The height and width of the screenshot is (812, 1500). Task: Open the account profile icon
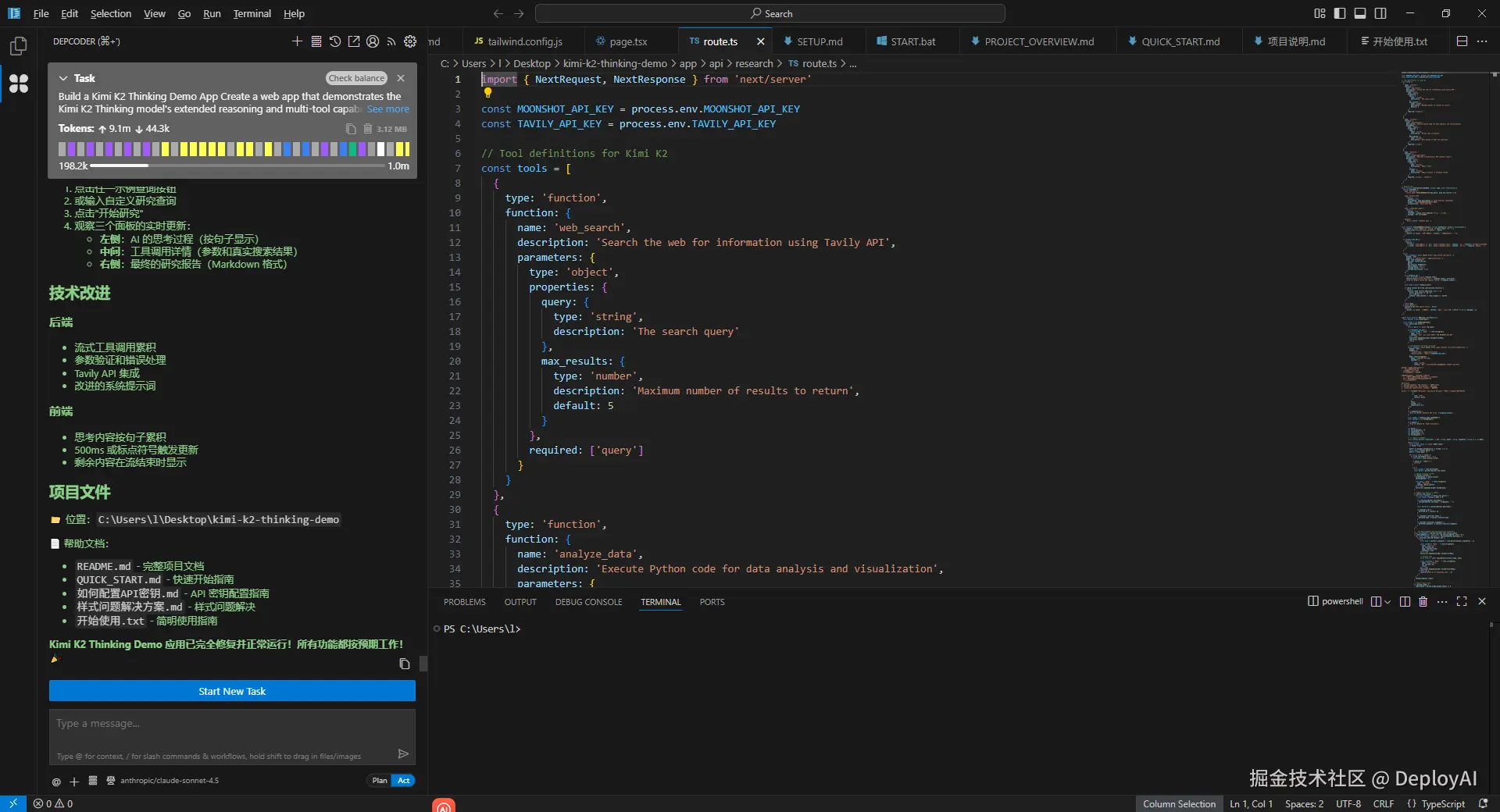point(373,42)
